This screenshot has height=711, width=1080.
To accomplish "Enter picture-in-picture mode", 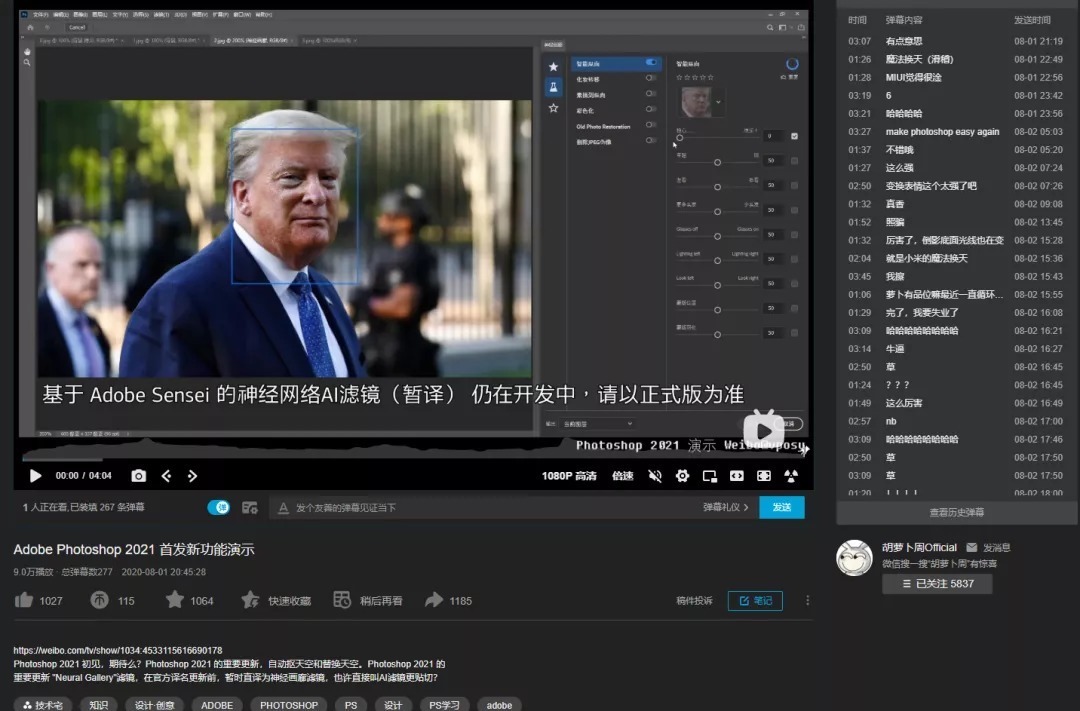I will coord(709,476).
